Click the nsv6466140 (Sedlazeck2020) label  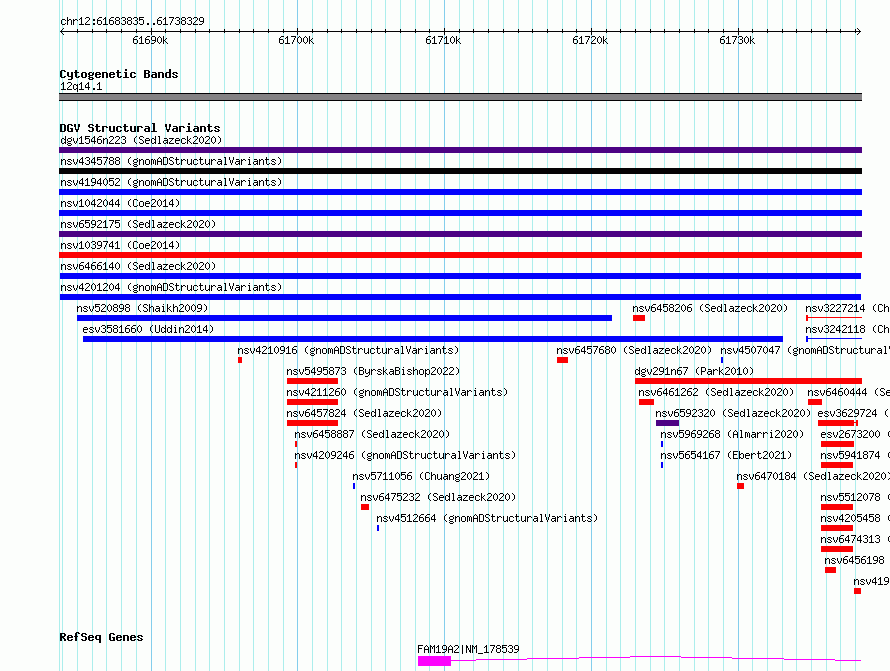138,266
